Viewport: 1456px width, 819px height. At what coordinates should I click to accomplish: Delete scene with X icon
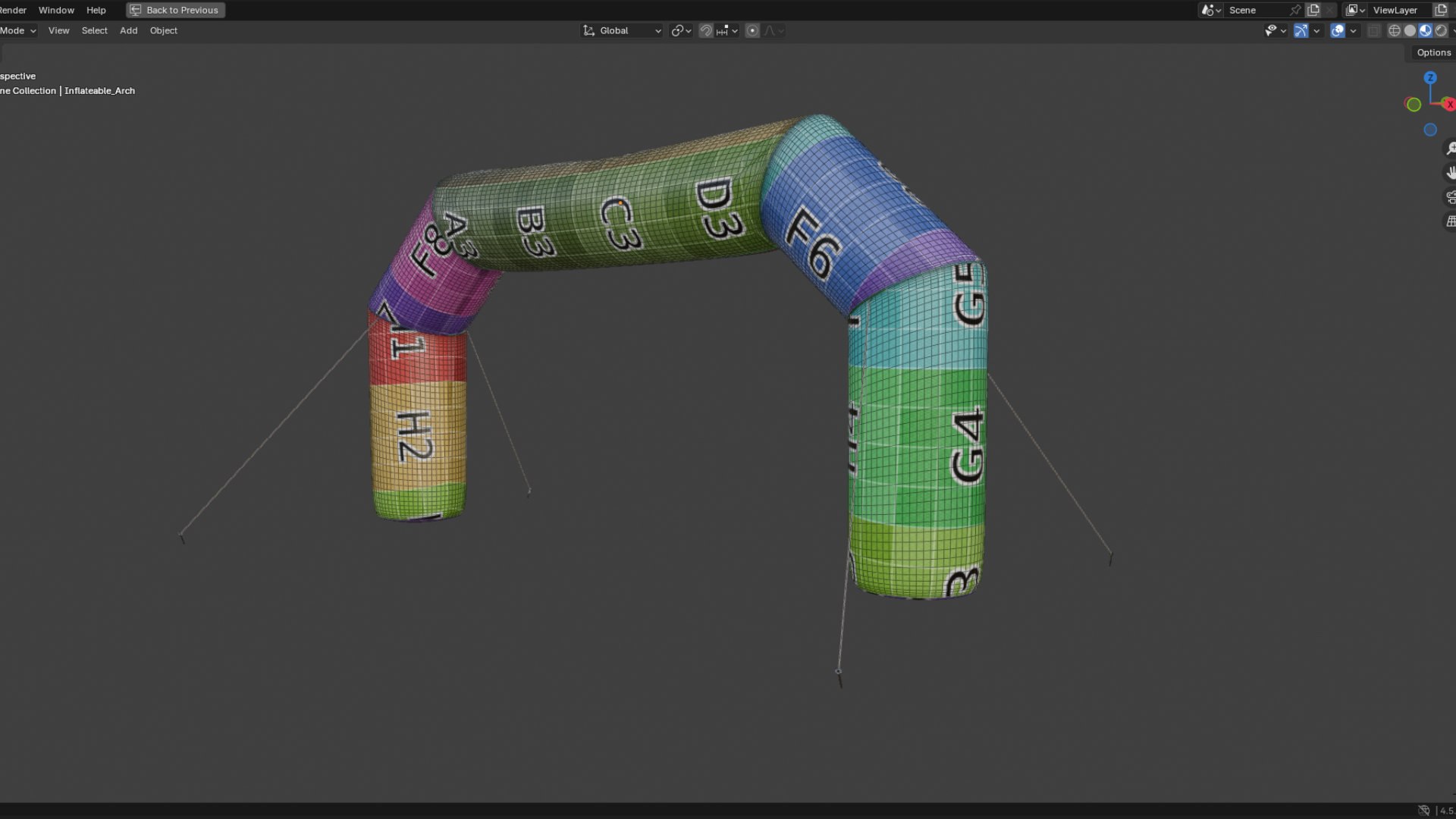point(1330,10)
